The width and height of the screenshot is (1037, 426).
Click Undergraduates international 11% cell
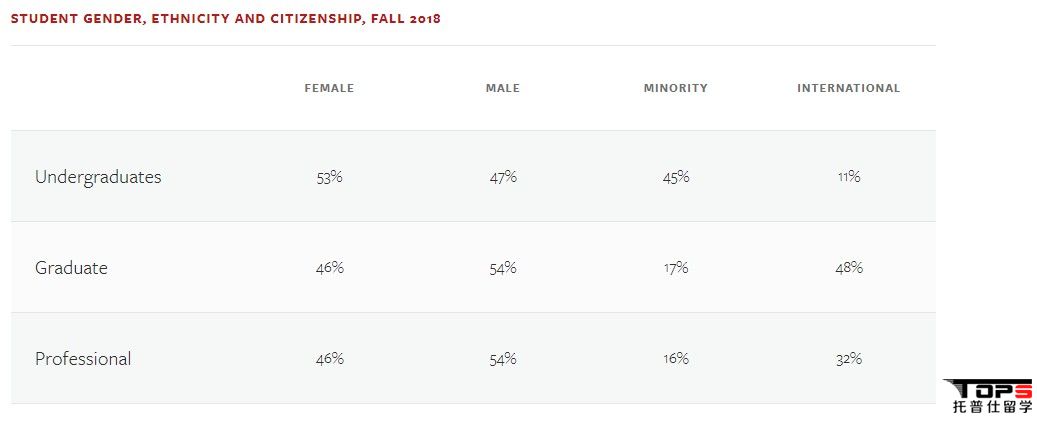pos(849,177)
